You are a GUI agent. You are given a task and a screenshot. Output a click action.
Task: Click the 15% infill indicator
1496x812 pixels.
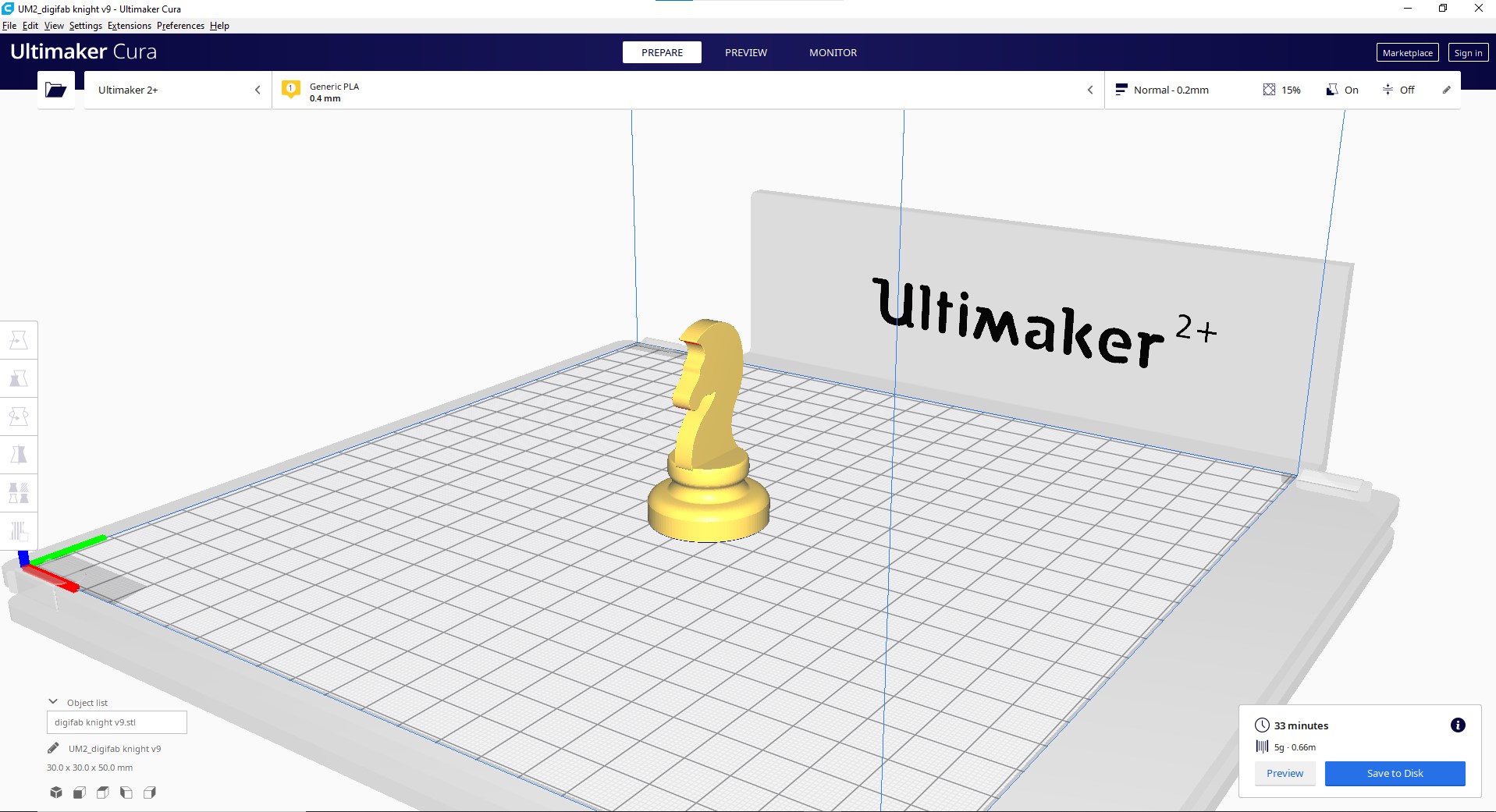coord(1281,90)
